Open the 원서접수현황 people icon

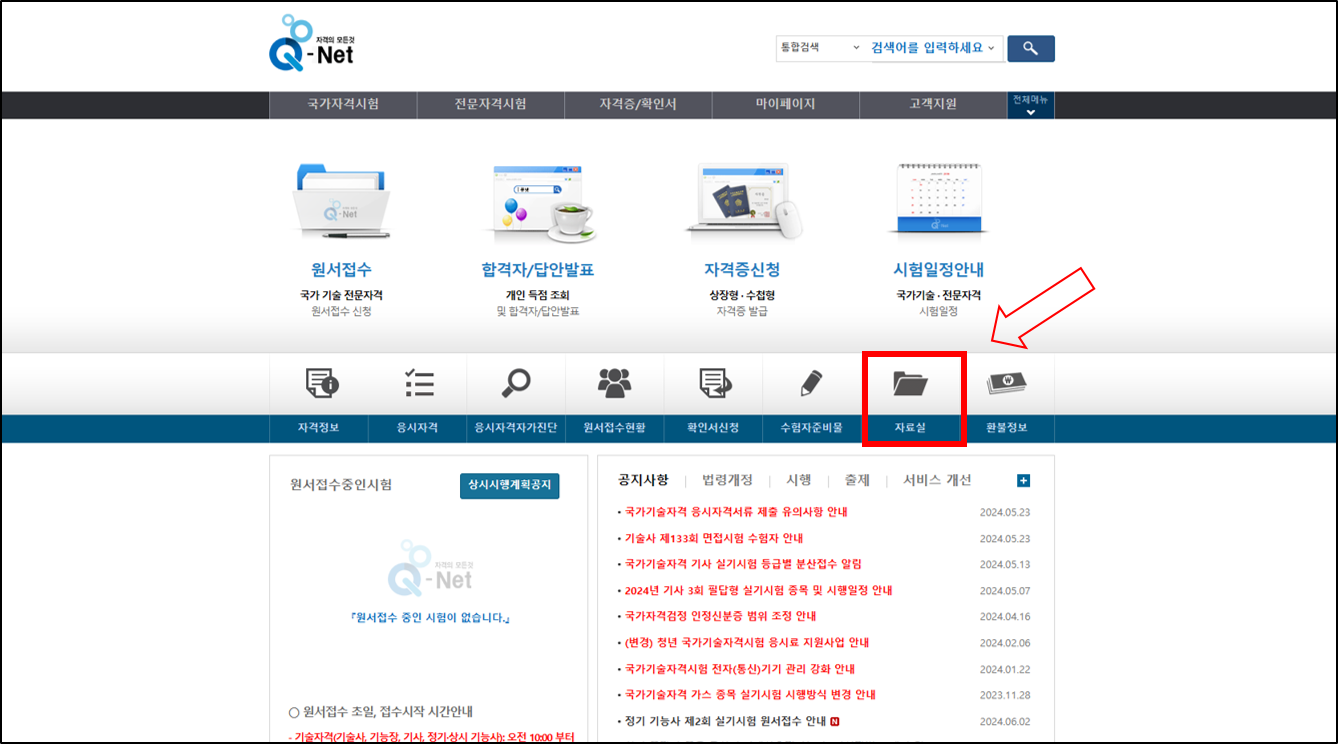click(614, 383)
